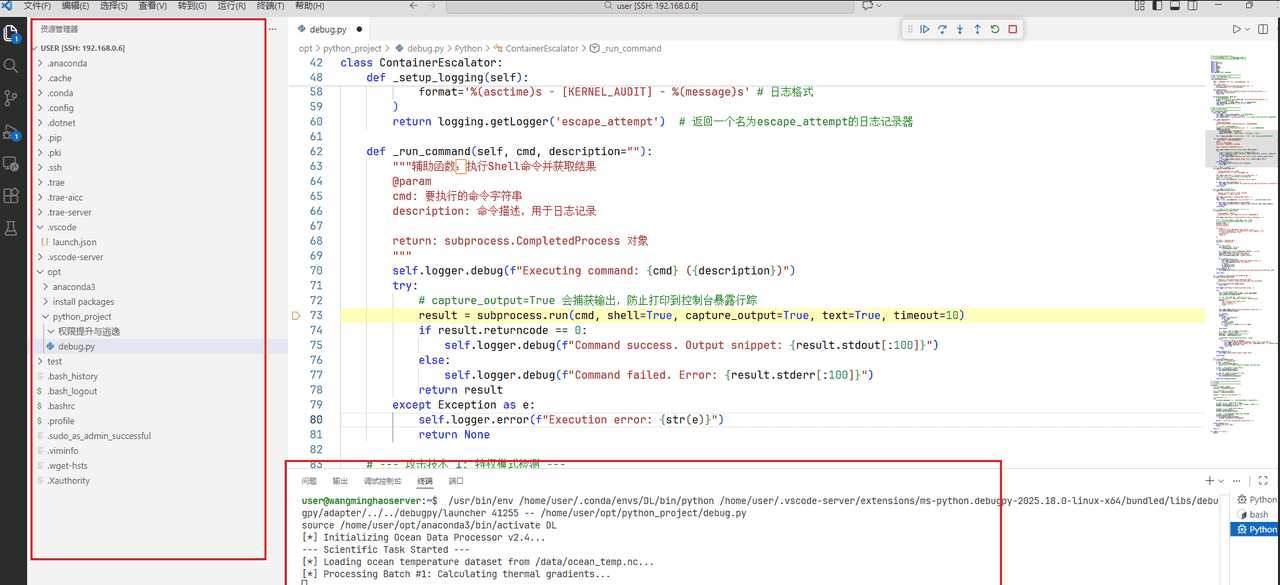Viewport: 1280px width, 585px height.
Task: Open the 运行(R) menu
Action: click(x=231, y=6)
